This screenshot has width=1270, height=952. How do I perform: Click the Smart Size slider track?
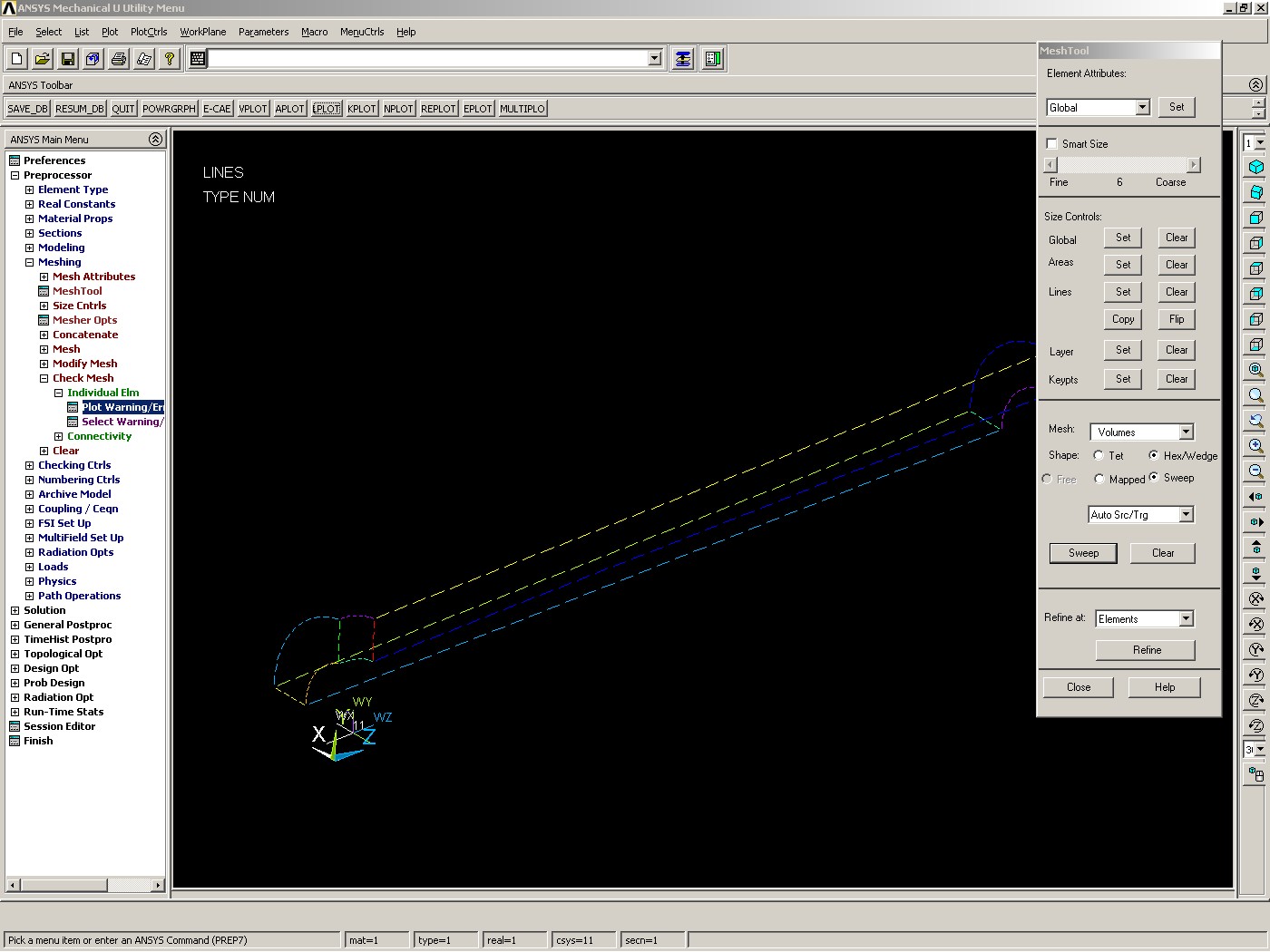click(1122, 165)
